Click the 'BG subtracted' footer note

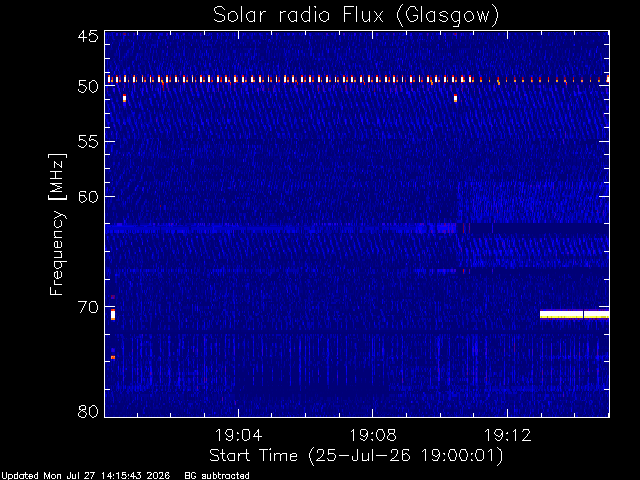point(217,476)
